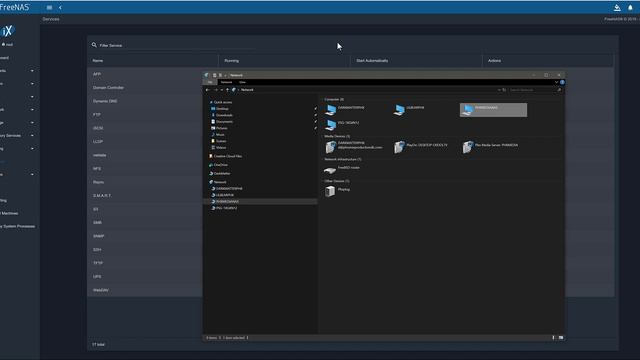This screenshot has width=640, height=360.
Task: Select Network node in navigation pane
Action: pyautogui.click(x=220, y=182)
